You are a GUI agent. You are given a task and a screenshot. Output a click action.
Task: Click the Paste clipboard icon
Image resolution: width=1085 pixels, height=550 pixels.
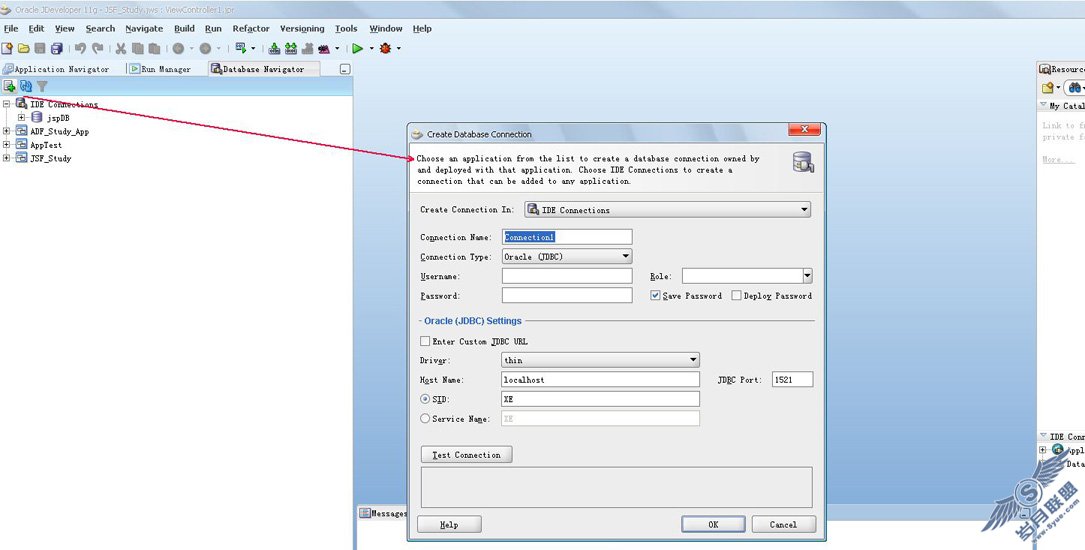coord(154,48)
